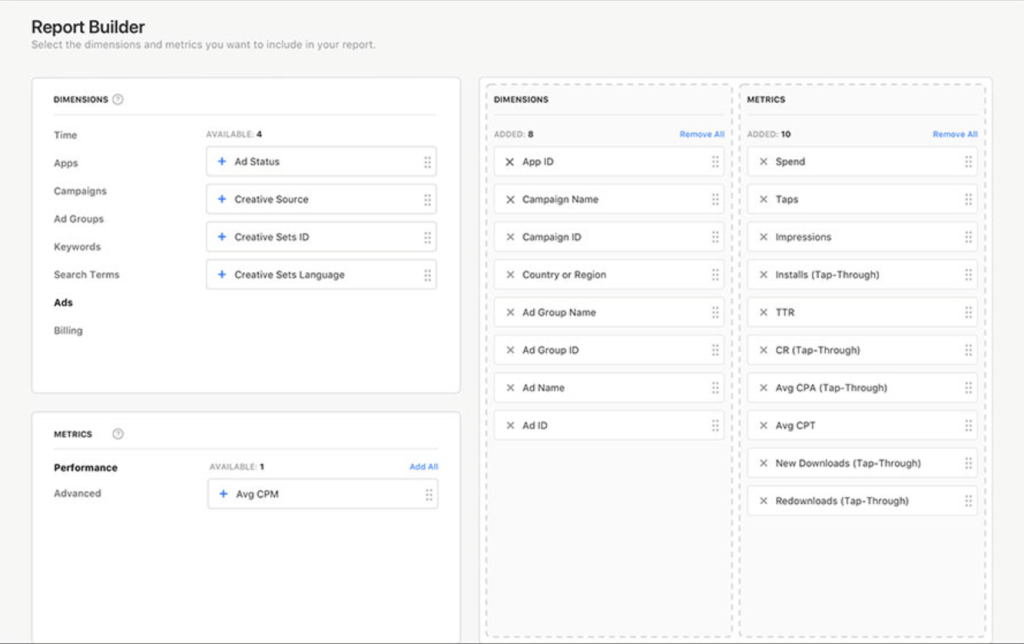Click the grip handle on TTR row

(x=968, y=313)
